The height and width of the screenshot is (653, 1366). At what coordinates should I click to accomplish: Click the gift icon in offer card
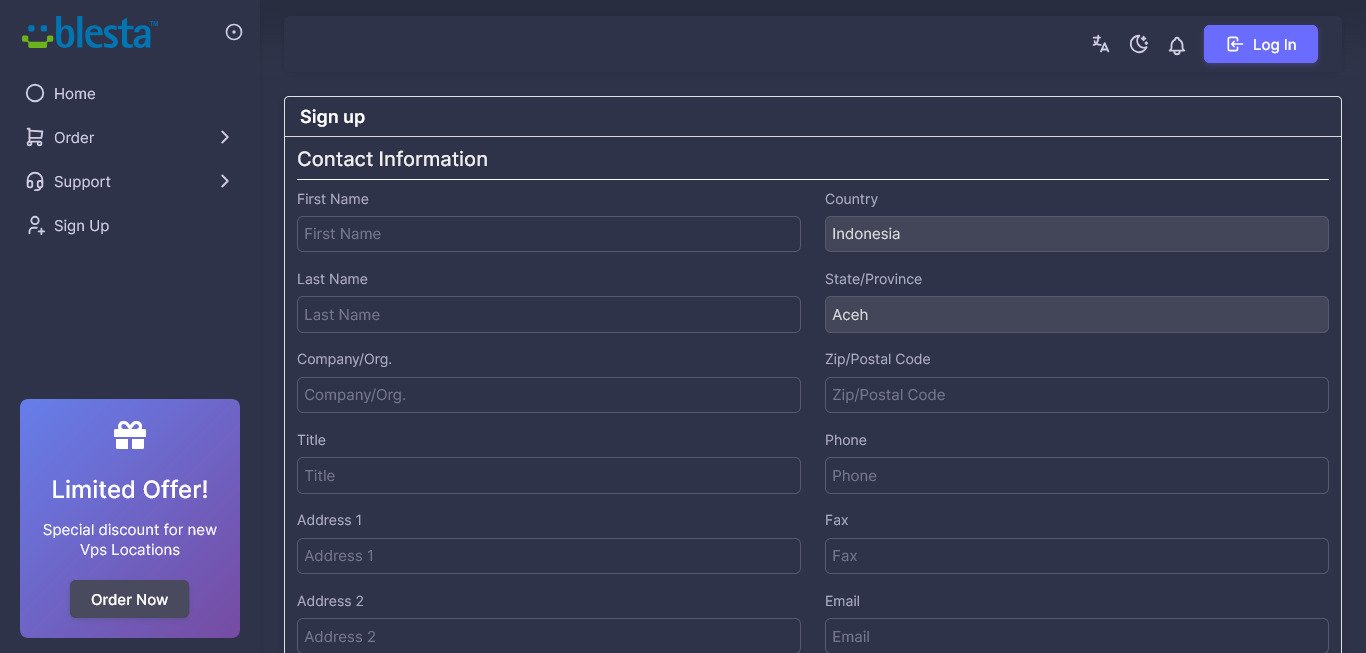coord(130,435)
